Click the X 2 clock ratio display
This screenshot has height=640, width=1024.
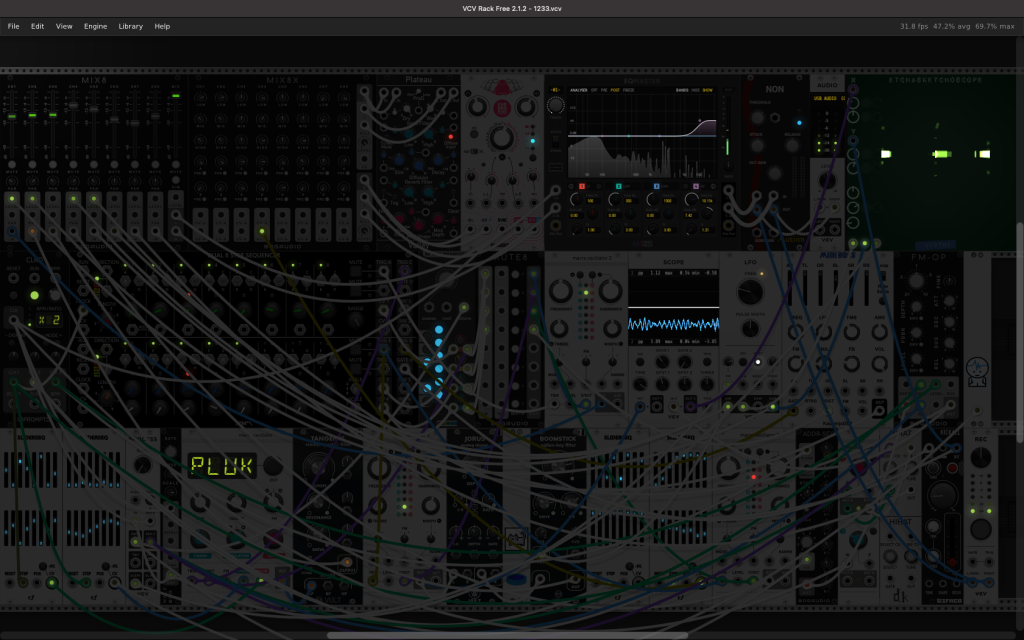(47, 320)
